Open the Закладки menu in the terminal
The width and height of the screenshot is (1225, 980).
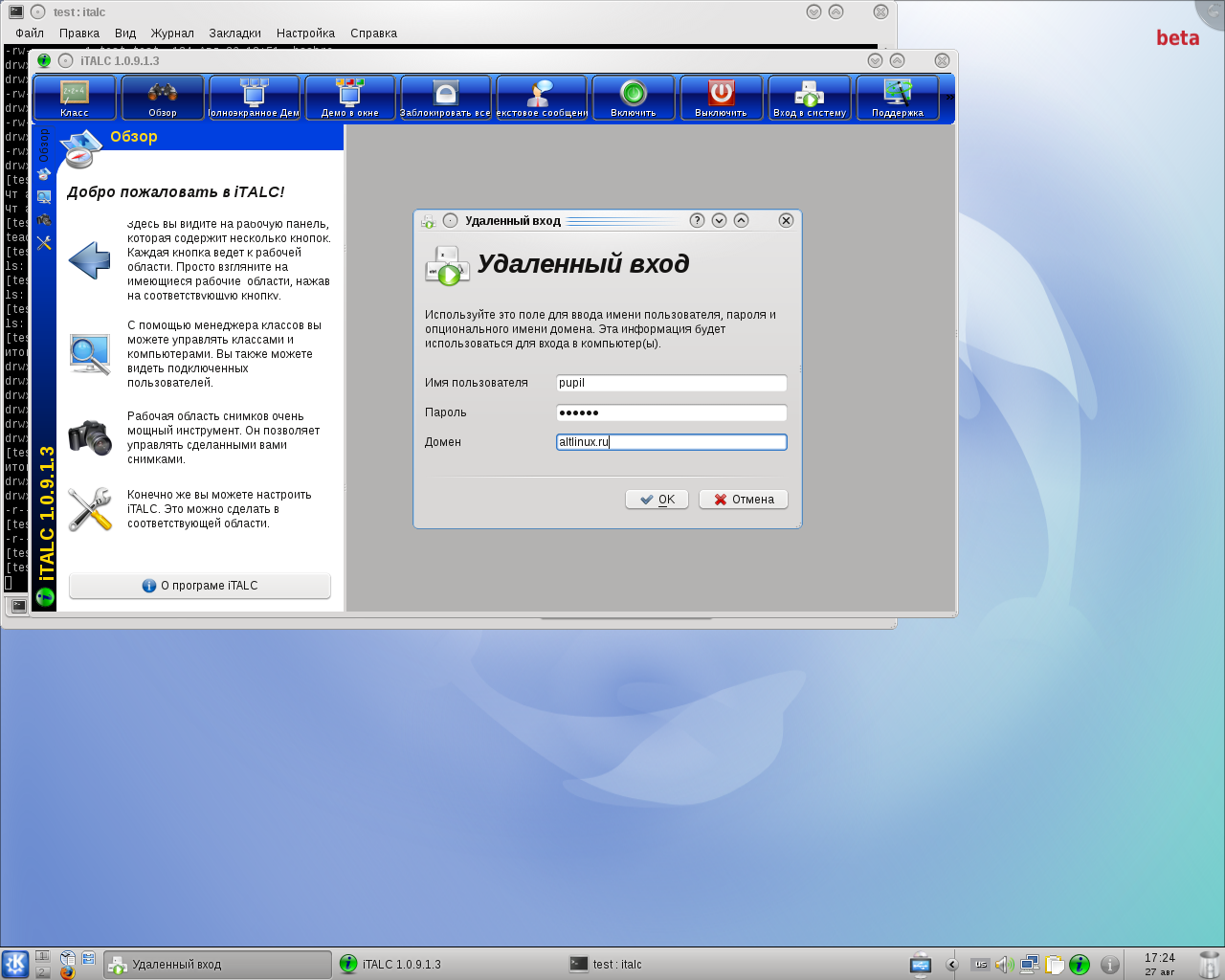pyautogui.click(x=234, y=33)
